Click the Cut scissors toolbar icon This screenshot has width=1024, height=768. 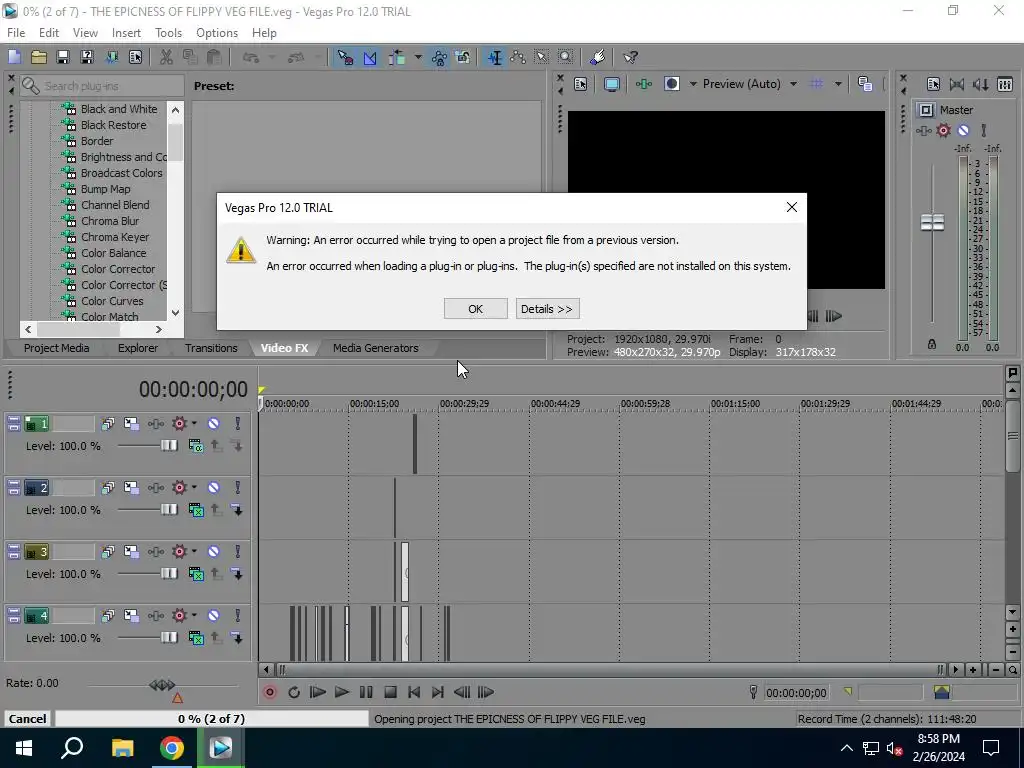click(166, 57)
